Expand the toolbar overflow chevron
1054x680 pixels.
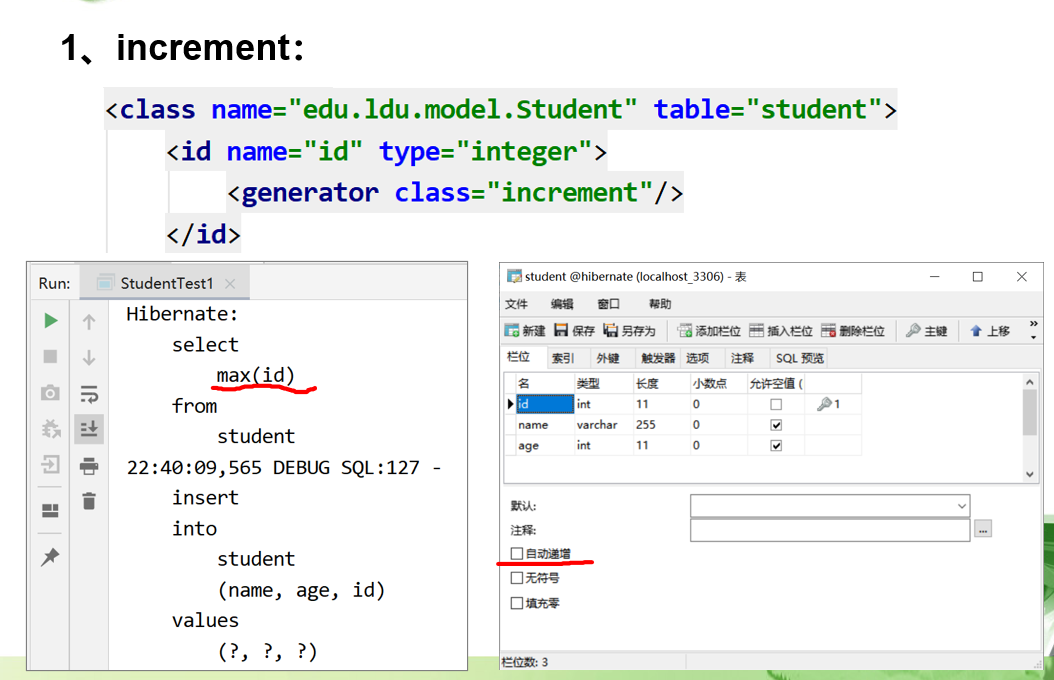click(1034, 330)
